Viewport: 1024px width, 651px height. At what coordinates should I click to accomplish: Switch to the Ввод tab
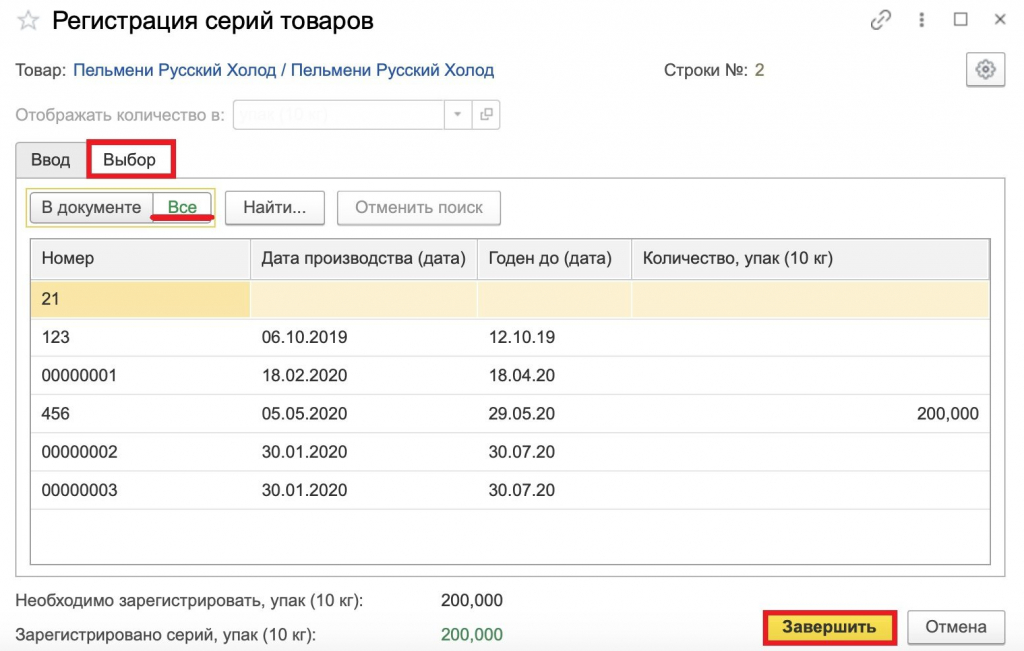(50, 160)
